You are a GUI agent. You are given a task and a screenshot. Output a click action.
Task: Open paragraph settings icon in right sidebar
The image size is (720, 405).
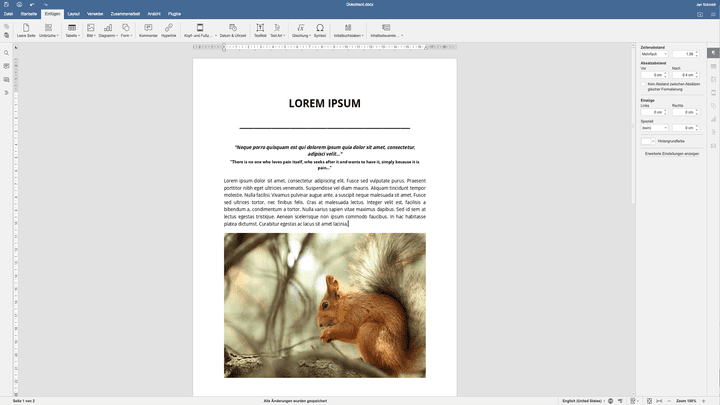point(714,53)
